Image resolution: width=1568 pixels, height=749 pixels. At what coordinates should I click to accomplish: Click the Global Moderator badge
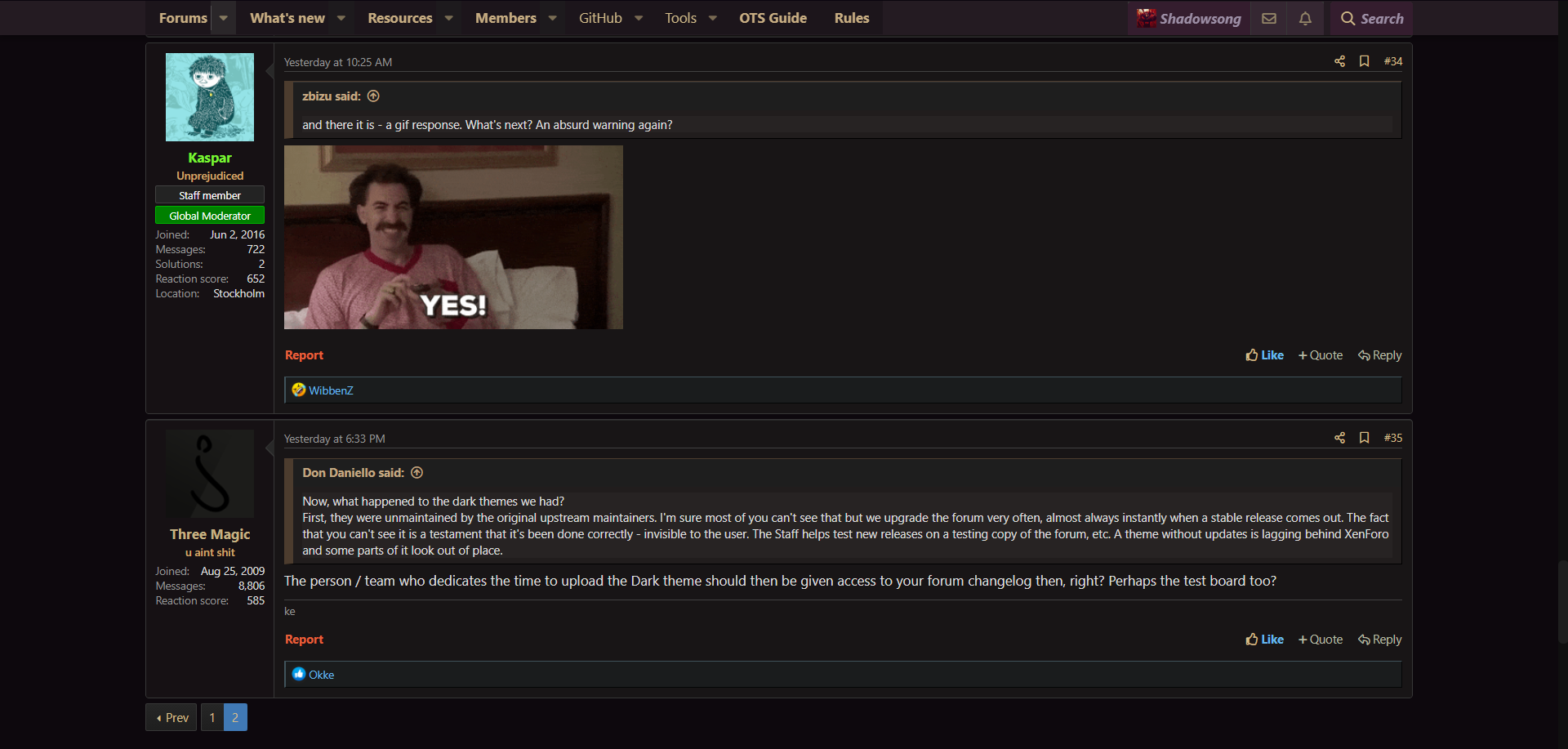point(210,216)
